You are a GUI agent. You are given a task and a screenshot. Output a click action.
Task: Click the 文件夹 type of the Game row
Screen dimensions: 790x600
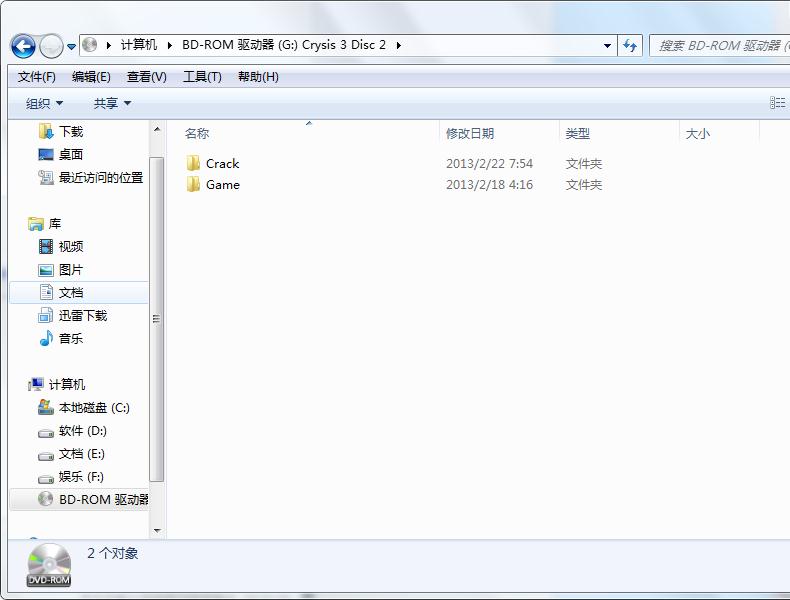pos(583,185)
